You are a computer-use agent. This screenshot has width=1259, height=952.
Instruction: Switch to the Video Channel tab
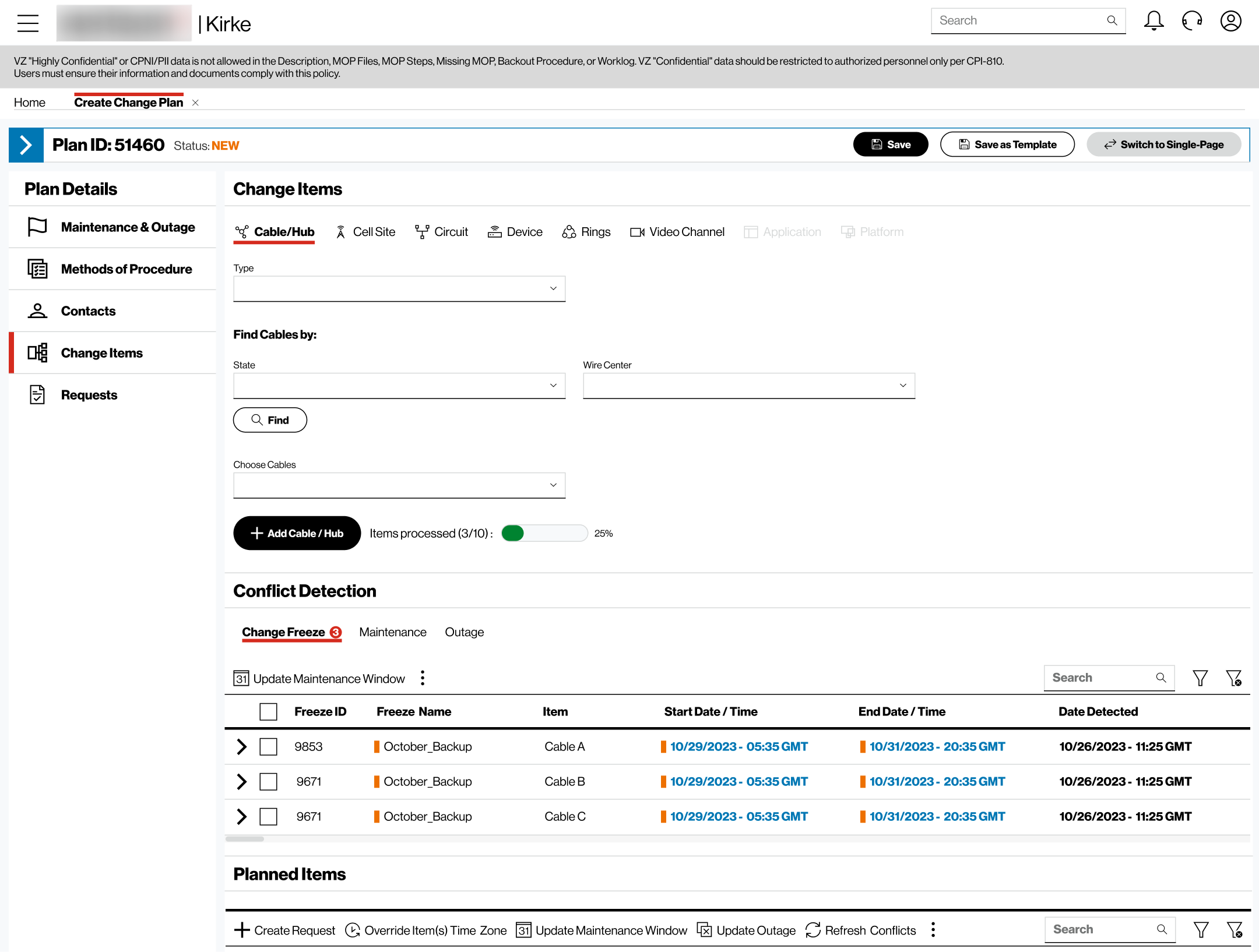coord(677,232)
